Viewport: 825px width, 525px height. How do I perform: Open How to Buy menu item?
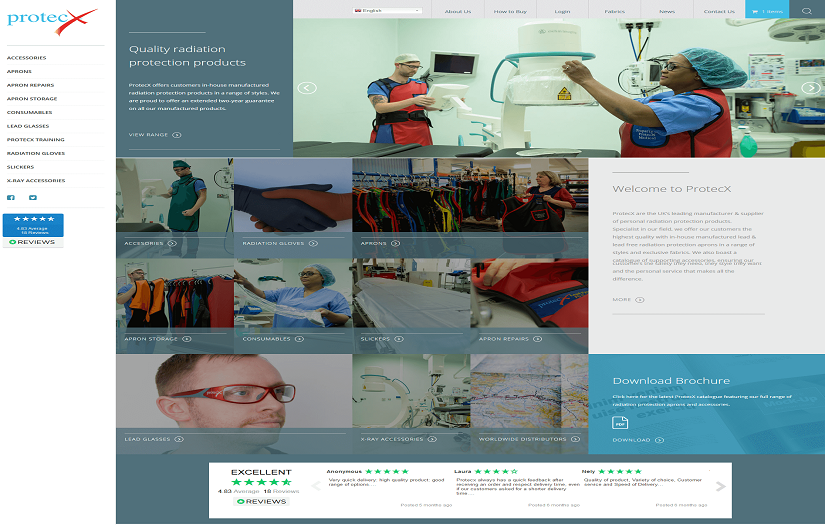coord(510,11)
